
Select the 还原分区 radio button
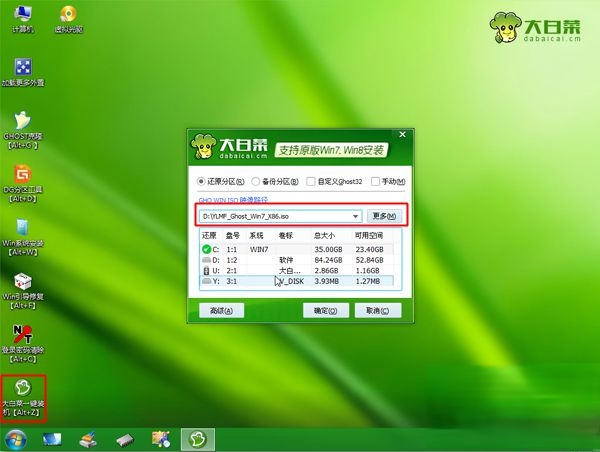coord(204,182)
